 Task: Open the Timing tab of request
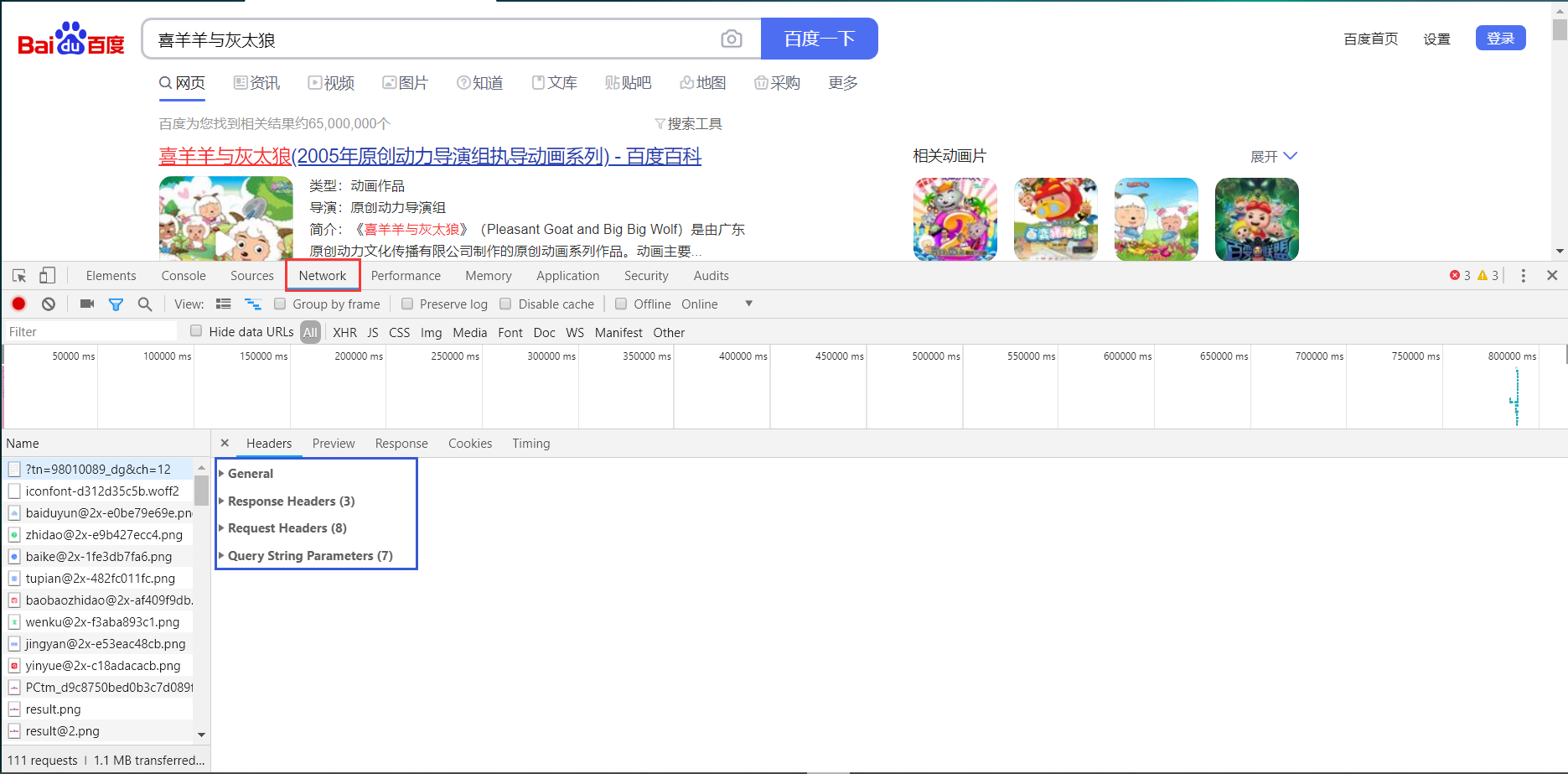coord(531,443)
